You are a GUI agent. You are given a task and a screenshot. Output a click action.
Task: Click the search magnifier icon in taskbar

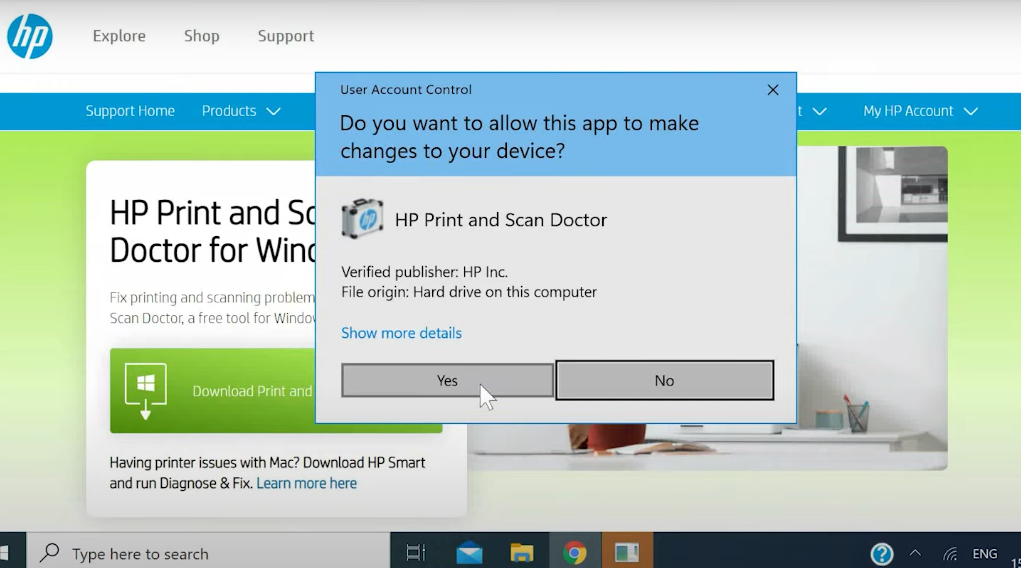coord(49,552)
